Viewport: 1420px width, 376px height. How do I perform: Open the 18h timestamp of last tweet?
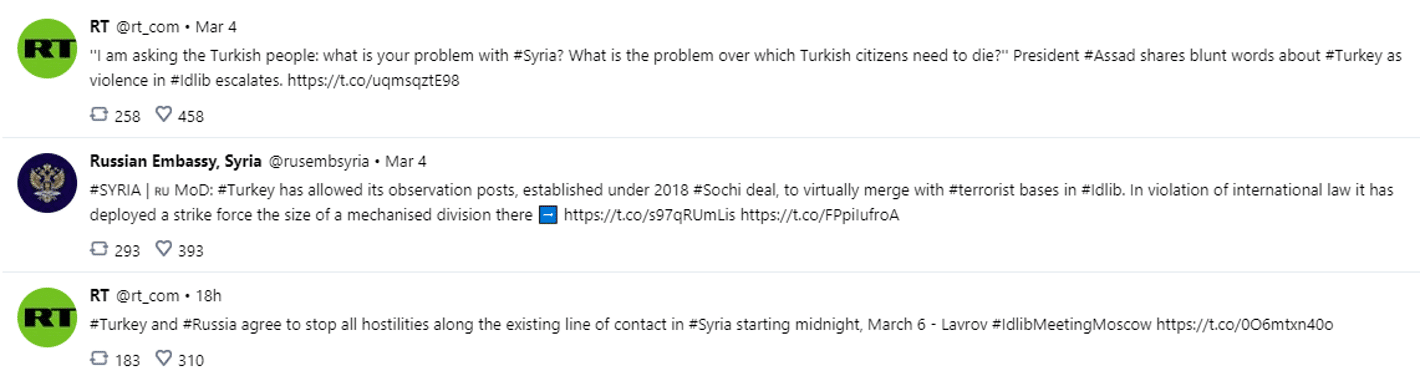tap(208, 296)
